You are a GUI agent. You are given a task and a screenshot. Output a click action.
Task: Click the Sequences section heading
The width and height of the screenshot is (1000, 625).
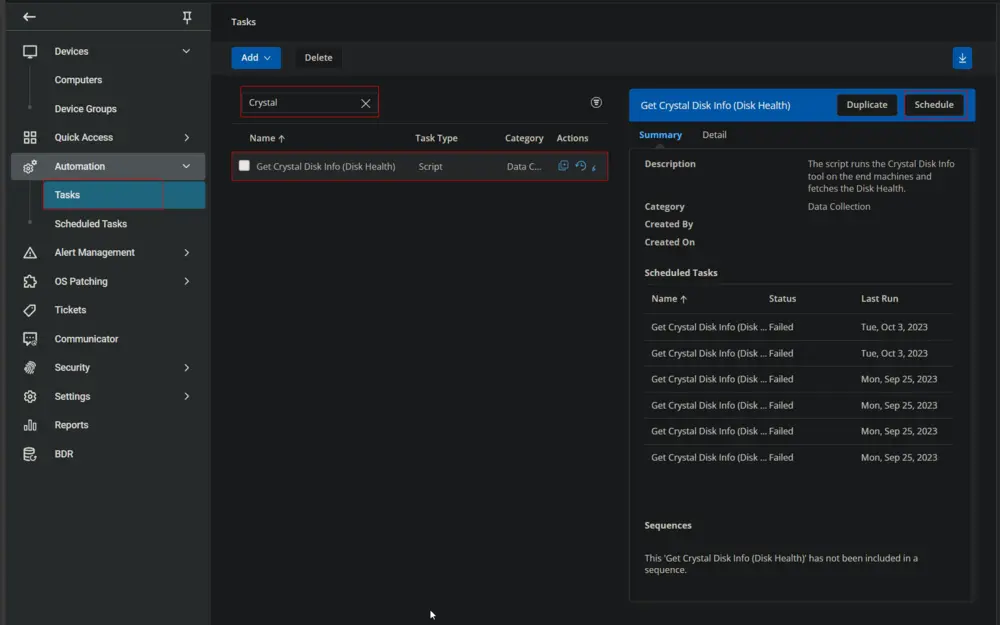[668, 526]
